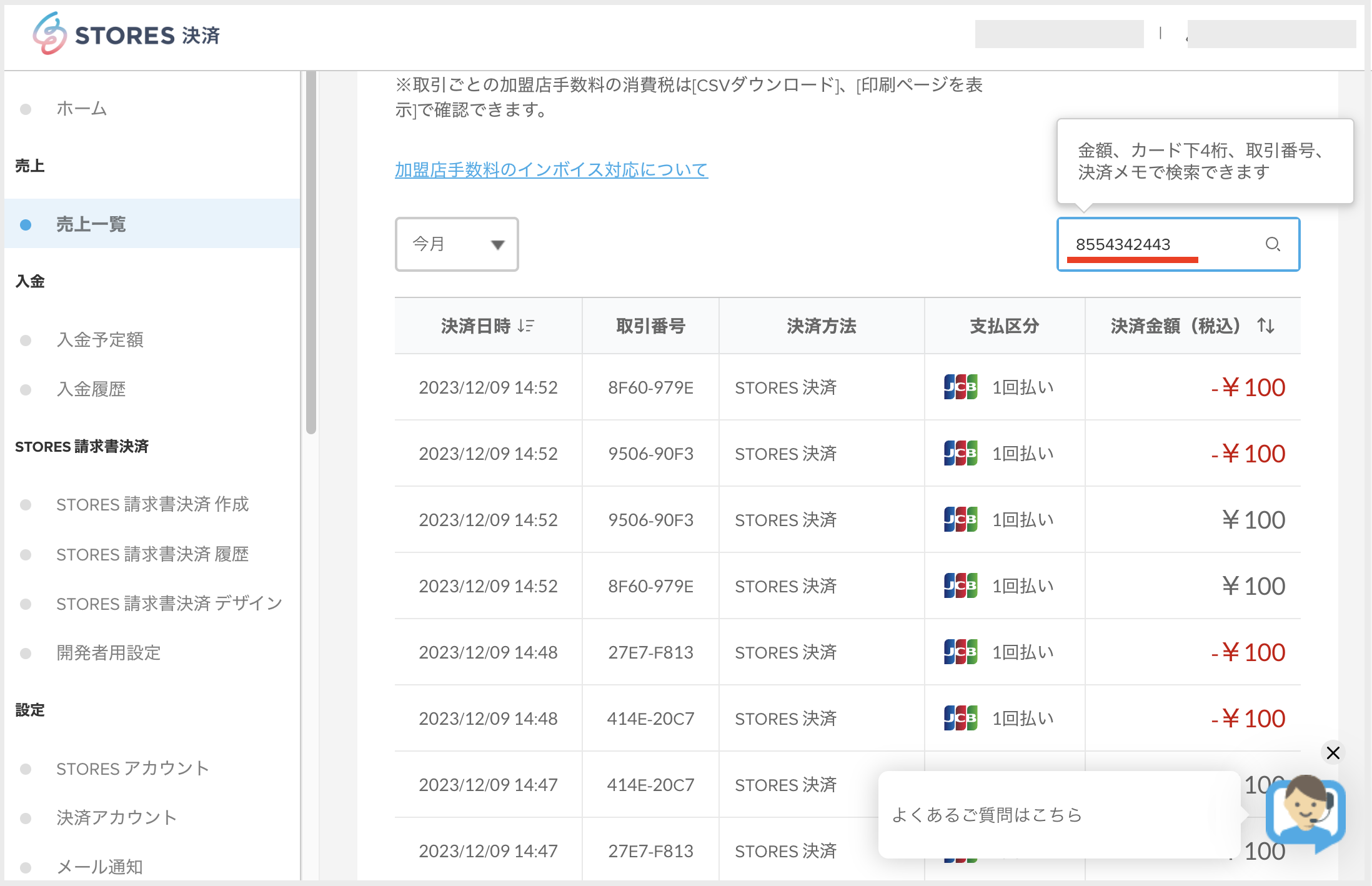Open 入金履歴 in sidebar
The height and width of the screenshot is (886, 1372).
pos(91,389)
